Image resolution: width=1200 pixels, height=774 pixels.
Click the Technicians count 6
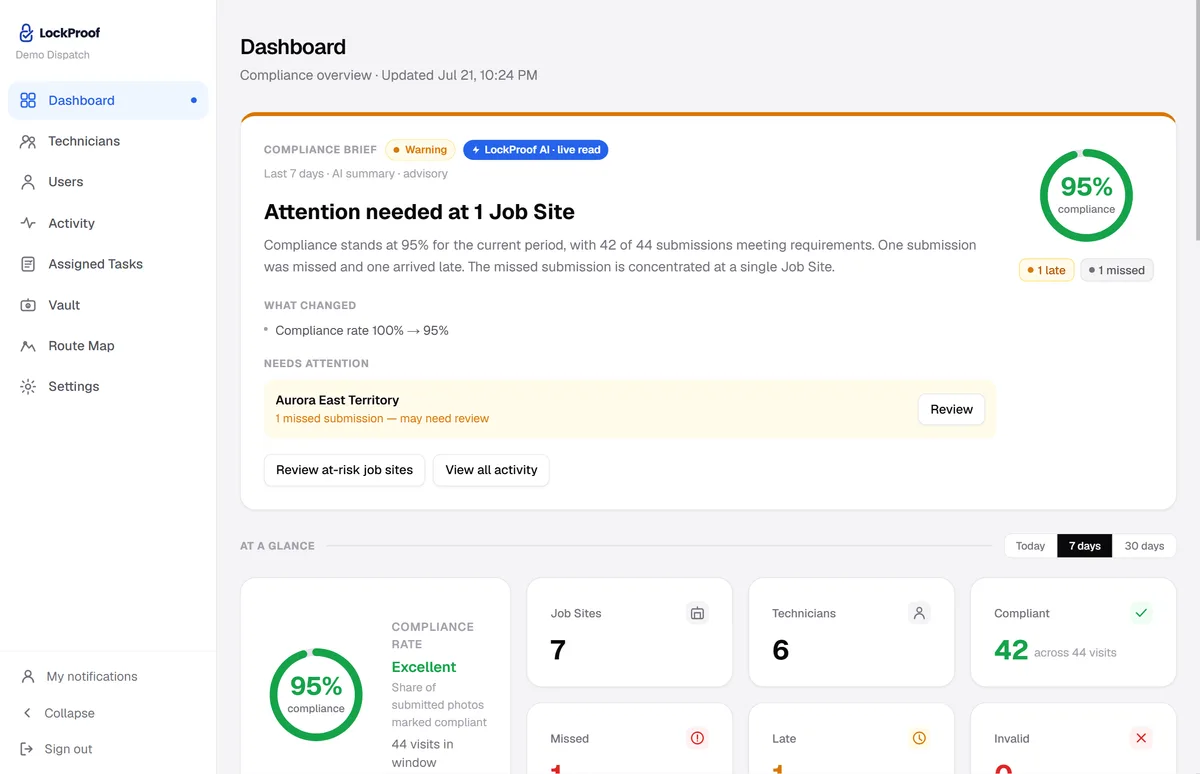click(780, 650)
